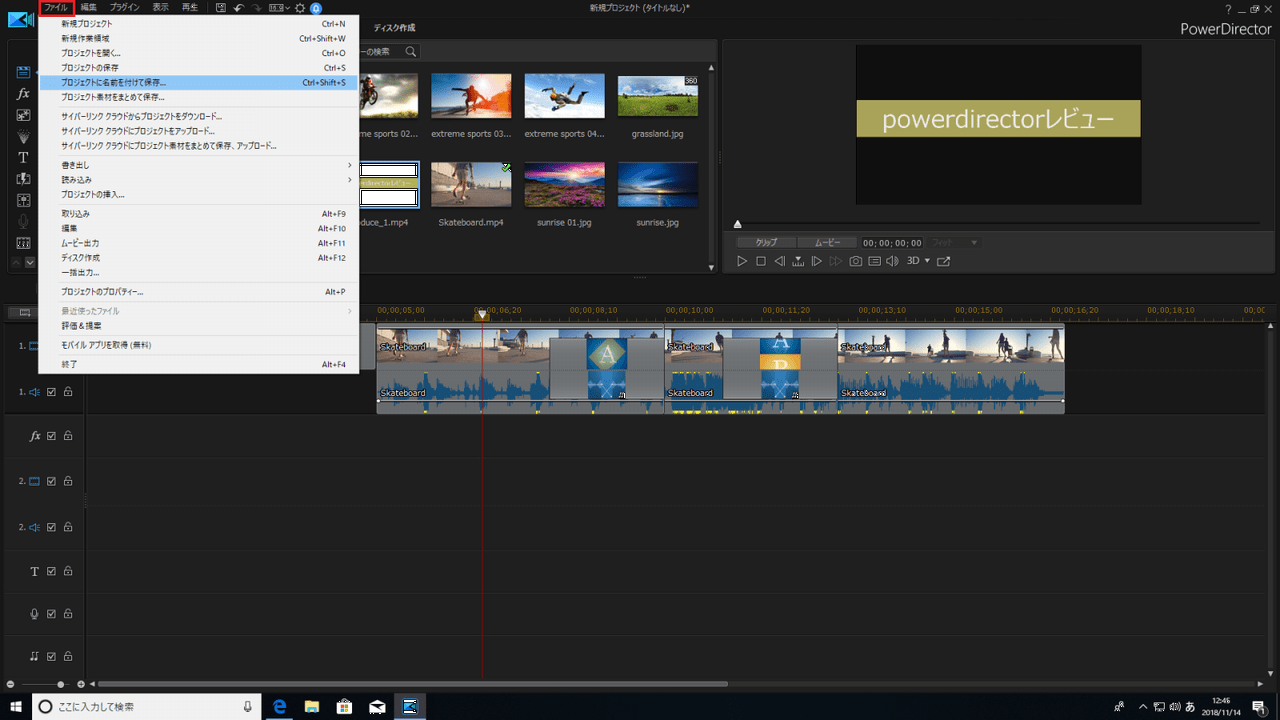
Task: Open the PiP Objects room icon
Action: click(23, 115)
